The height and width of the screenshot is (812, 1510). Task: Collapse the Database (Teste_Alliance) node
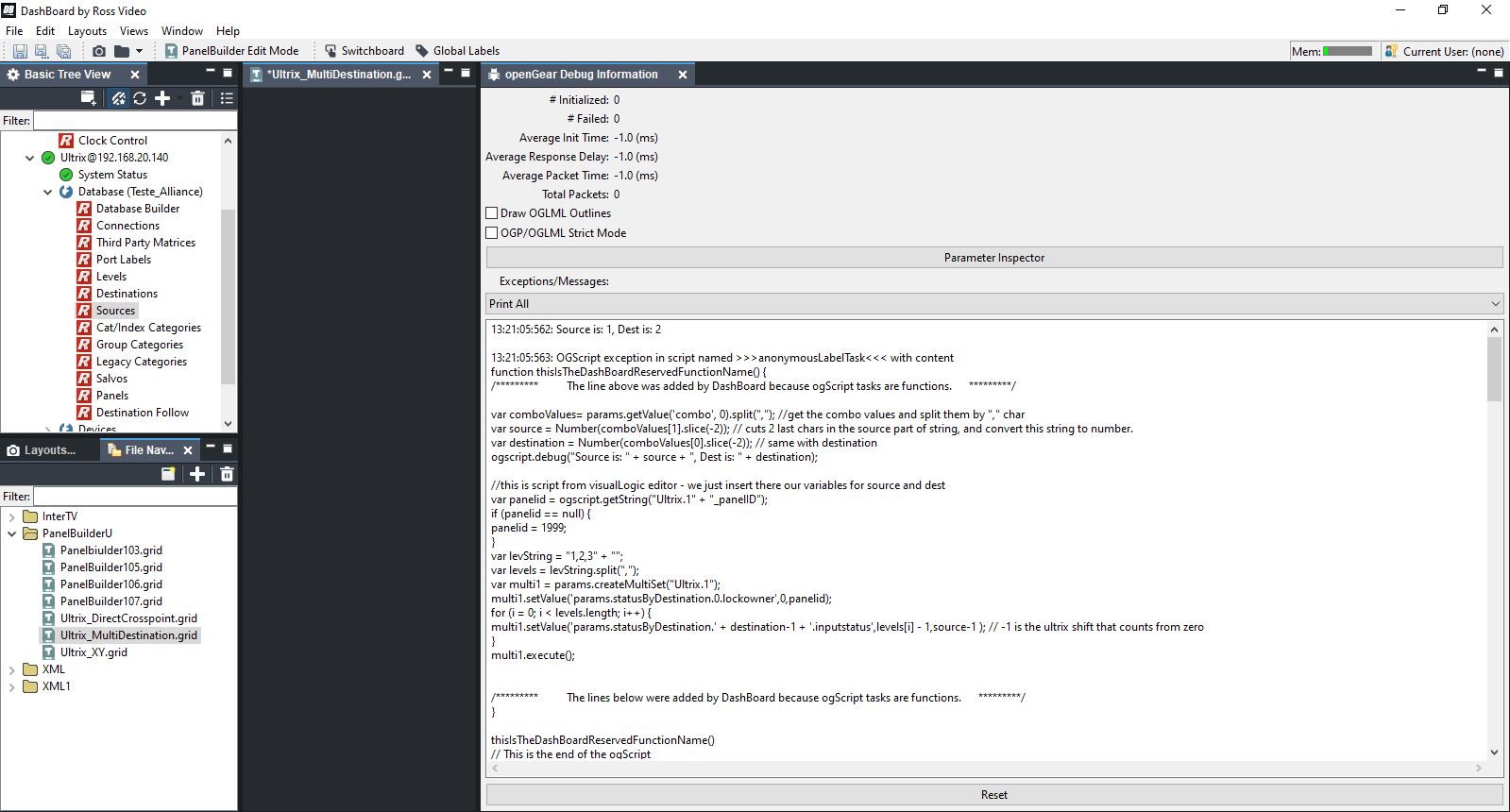(x=48, y=192)
